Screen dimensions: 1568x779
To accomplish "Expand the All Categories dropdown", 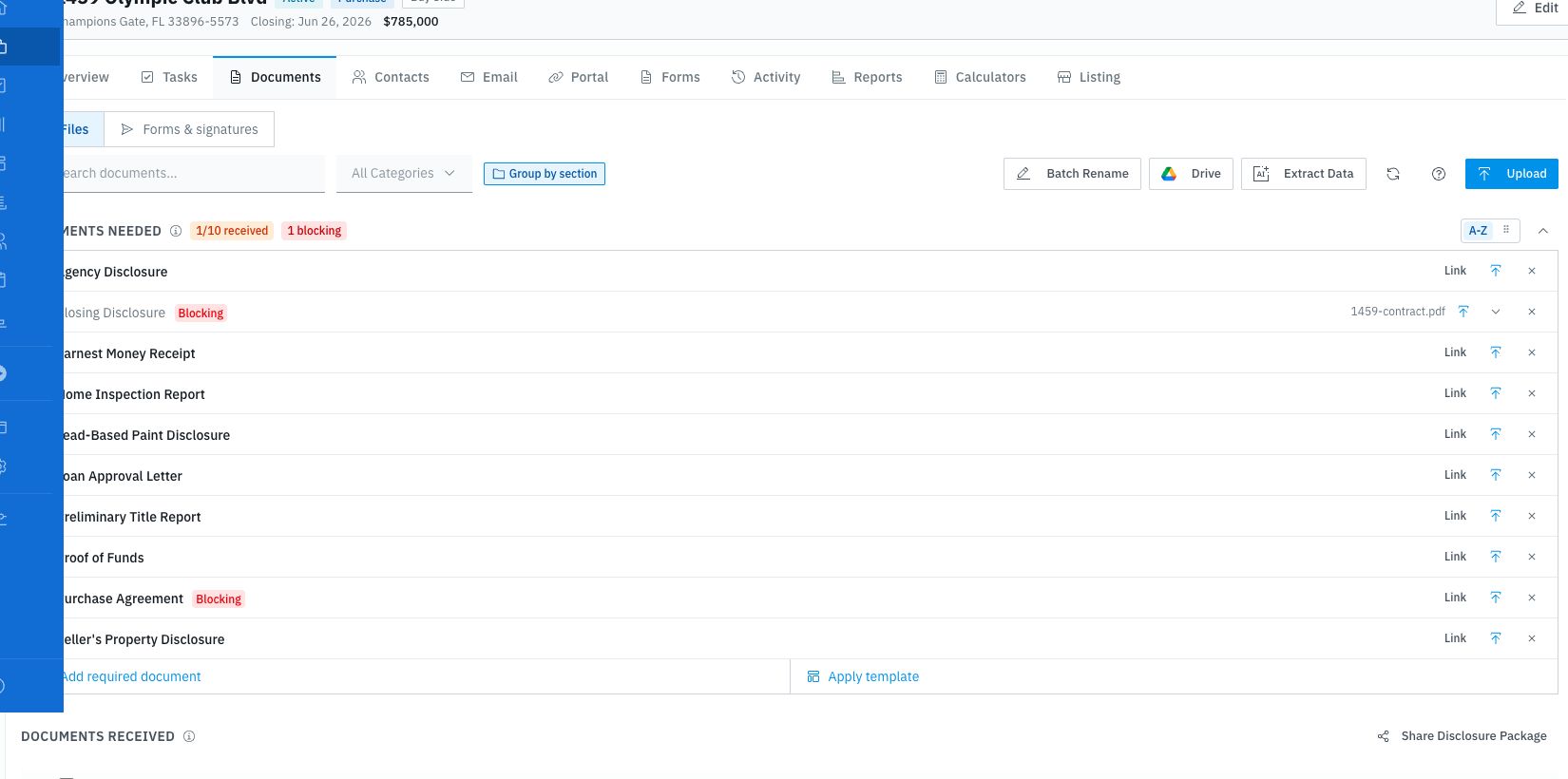I will (404, 173).
